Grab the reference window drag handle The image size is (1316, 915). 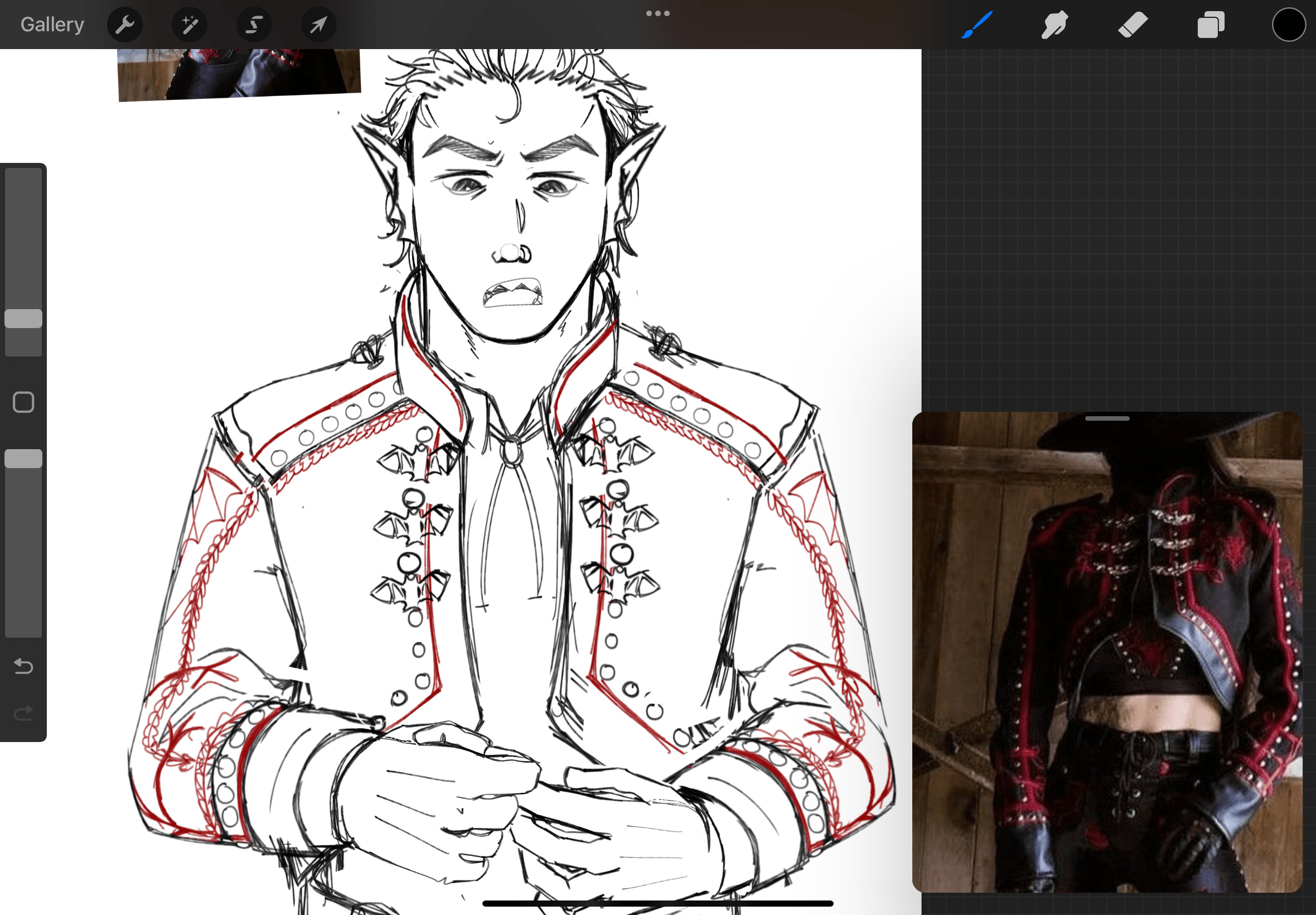pyautogui.click(x=1107, y=418)
